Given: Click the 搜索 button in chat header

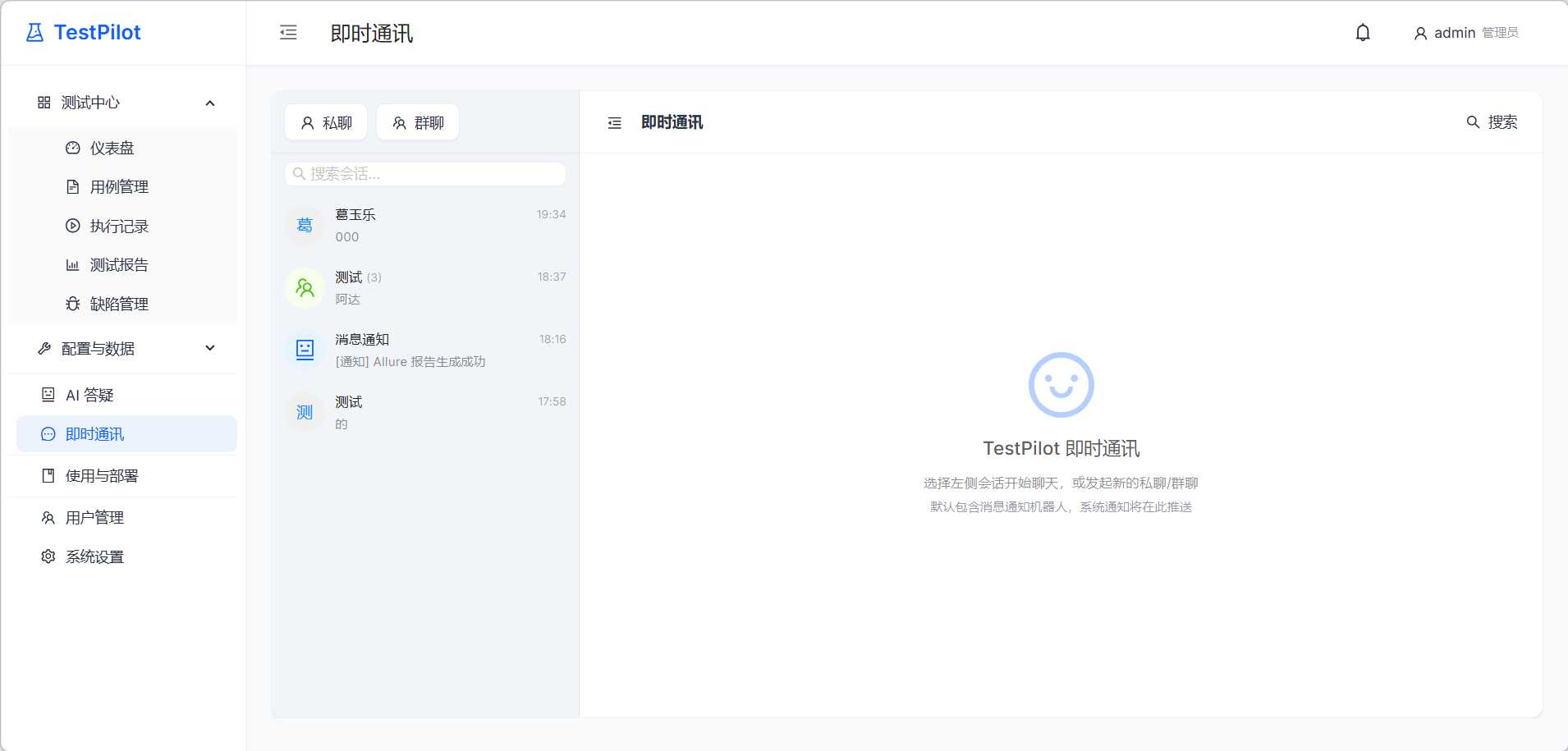Looking at the screenshot, I should click(1492, 122).
